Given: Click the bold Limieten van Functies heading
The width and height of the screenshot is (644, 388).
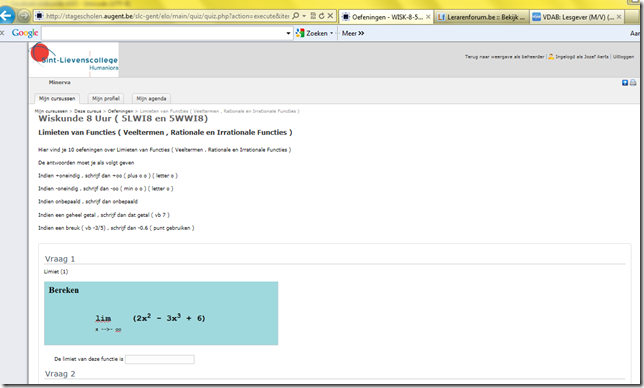Looking at the screenshot, I should (x=165, y=133).
